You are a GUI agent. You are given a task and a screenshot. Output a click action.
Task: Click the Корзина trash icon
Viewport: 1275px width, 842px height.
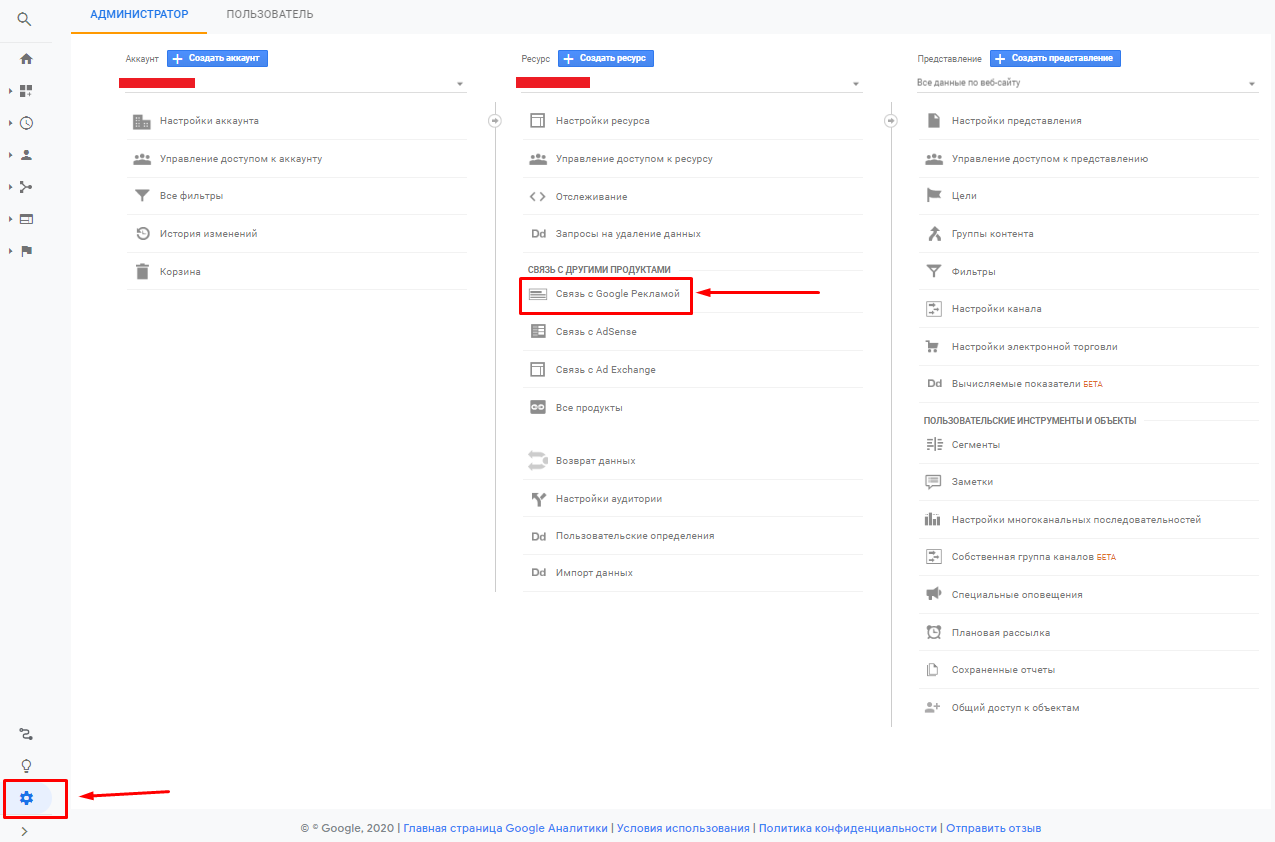(x=142, y=272)
